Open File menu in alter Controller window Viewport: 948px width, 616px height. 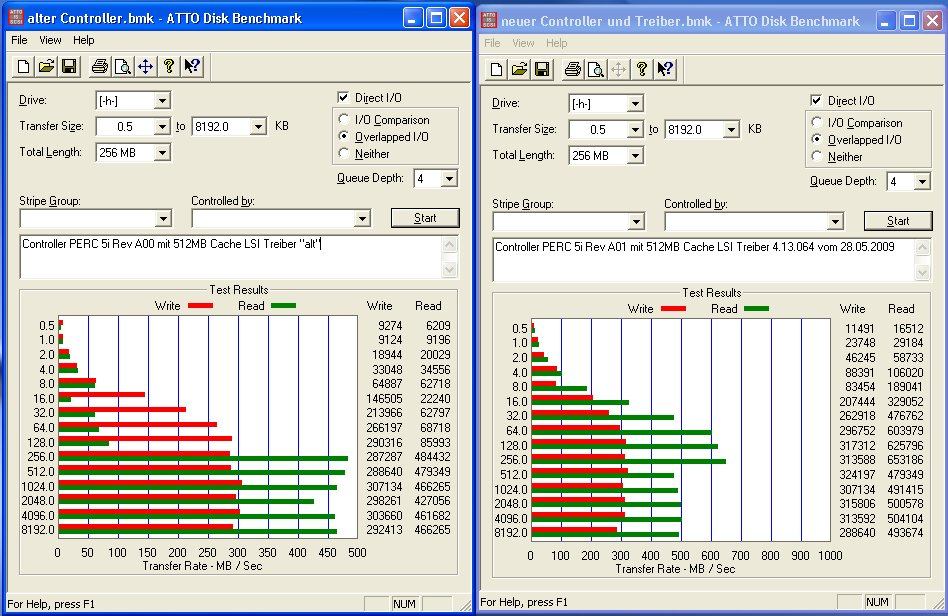19,40
